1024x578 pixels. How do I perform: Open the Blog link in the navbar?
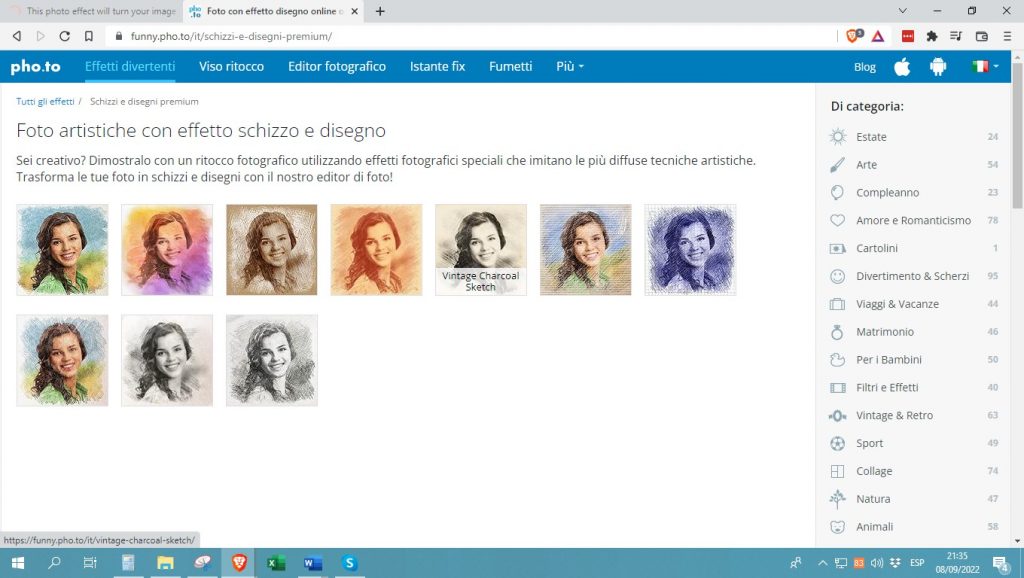(x=864, y=66)
